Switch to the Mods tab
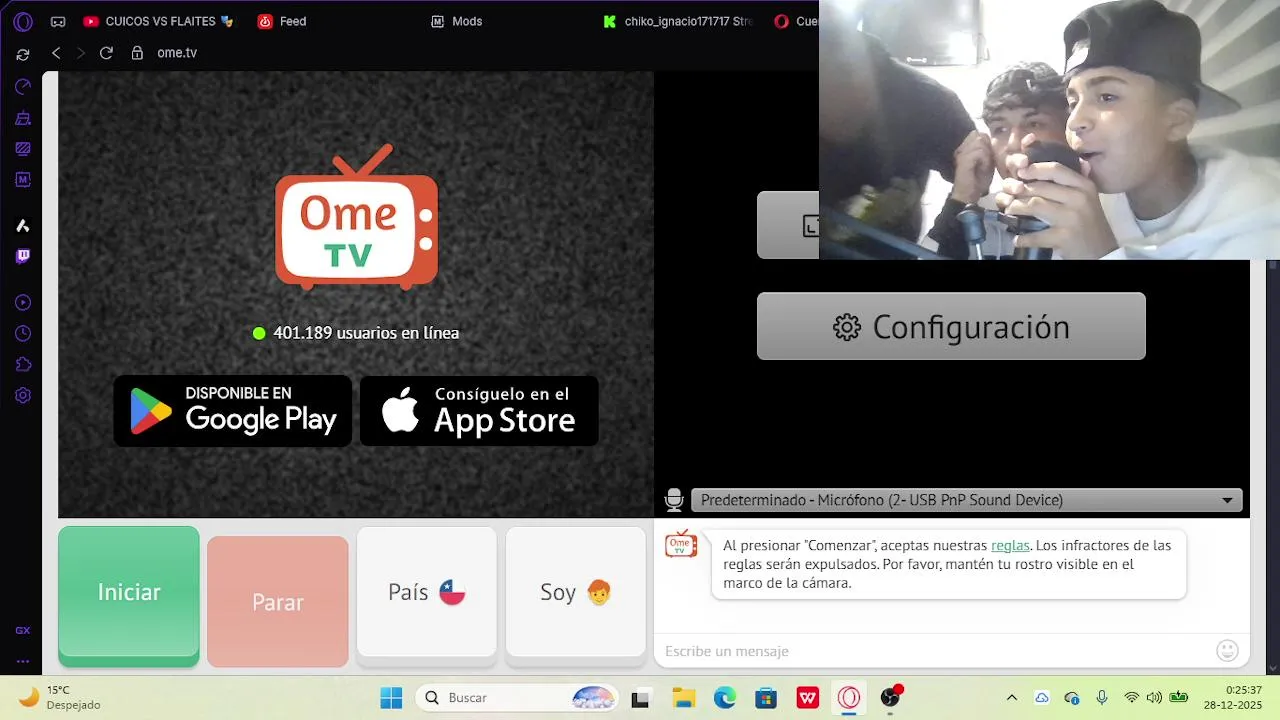This screenshot has width=1280, height=720. click(x=457, y=21)
